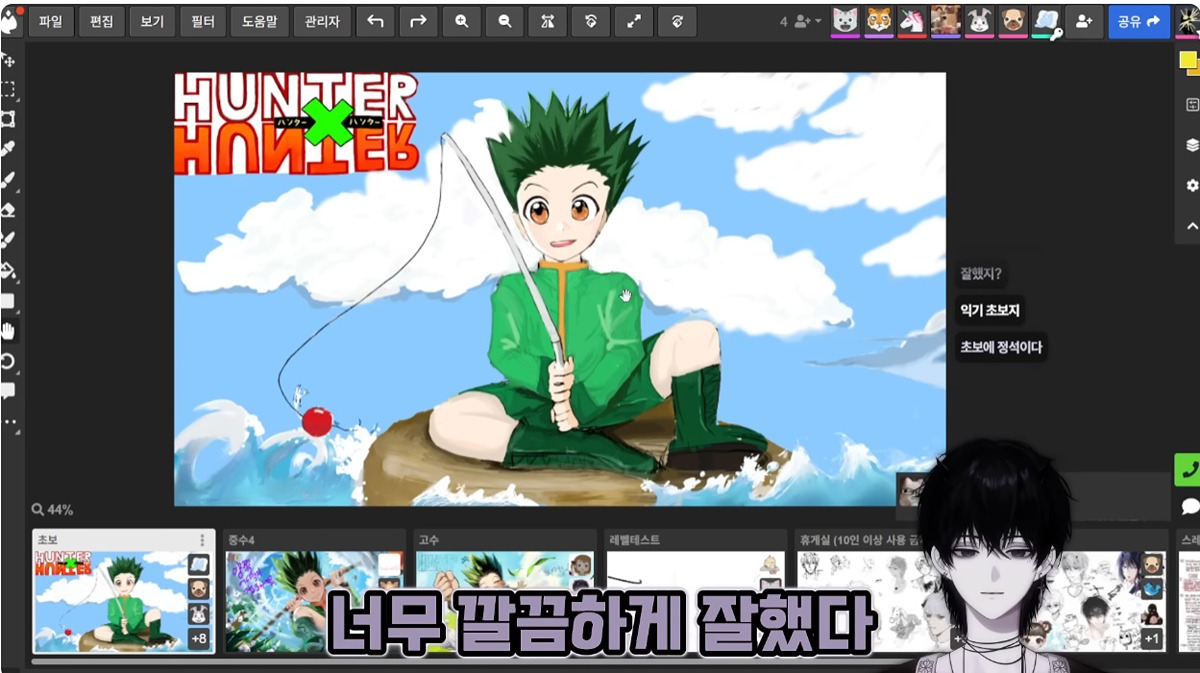Viewport: 1200px width, 673px height.
Task: Select the Rectangle shape tool
Action: [8, 300]
